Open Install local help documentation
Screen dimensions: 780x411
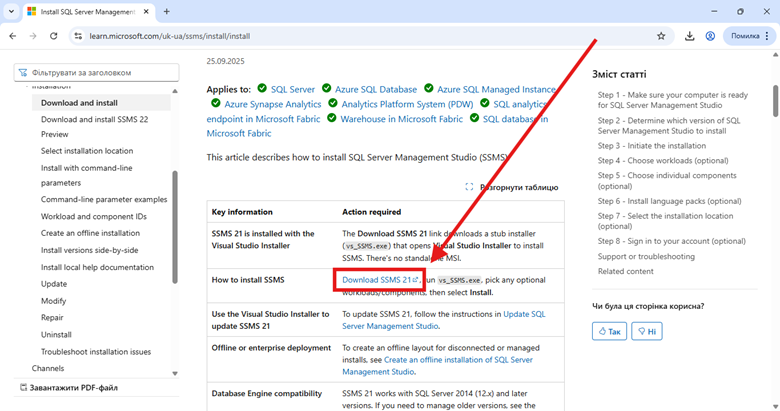(x=97, y=267)
